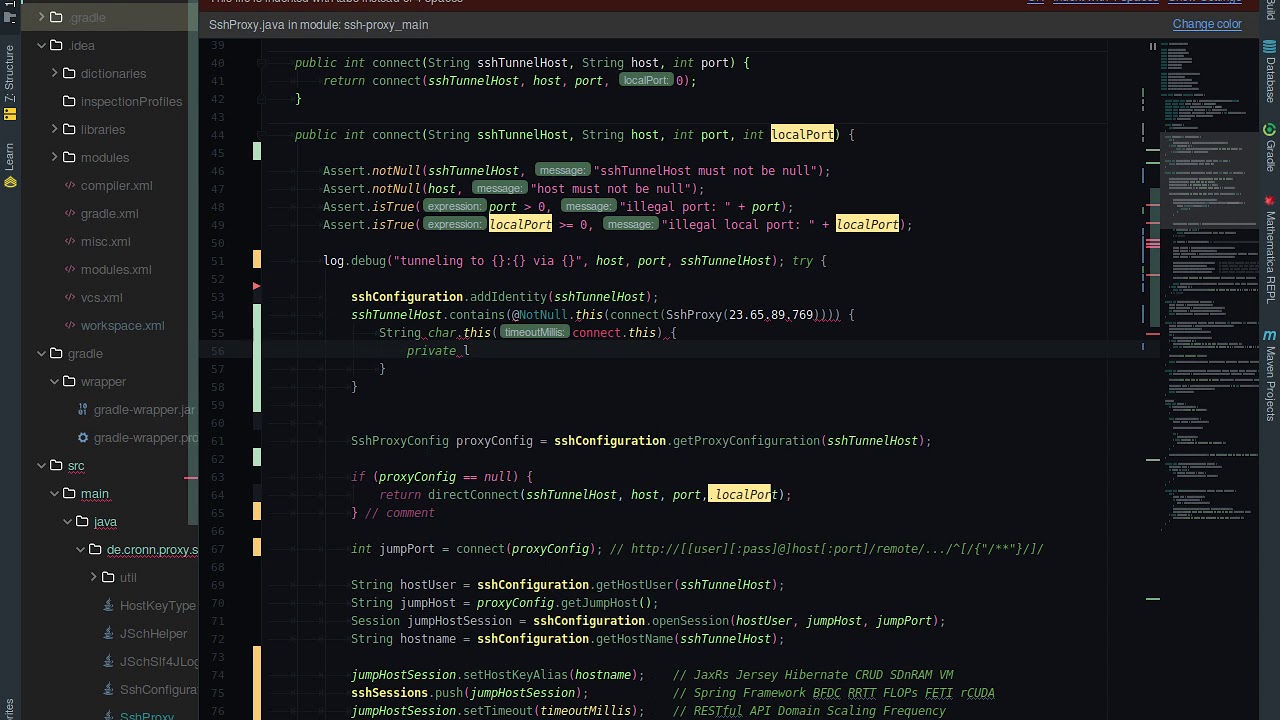Click the highlighted localPort parameter on line 44
The height and width of the screenshot is (720, 1280).
(802, 134)
